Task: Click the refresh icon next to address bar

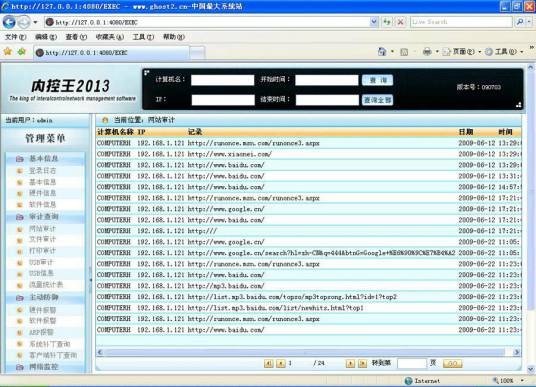Action: tap(387, 22)
